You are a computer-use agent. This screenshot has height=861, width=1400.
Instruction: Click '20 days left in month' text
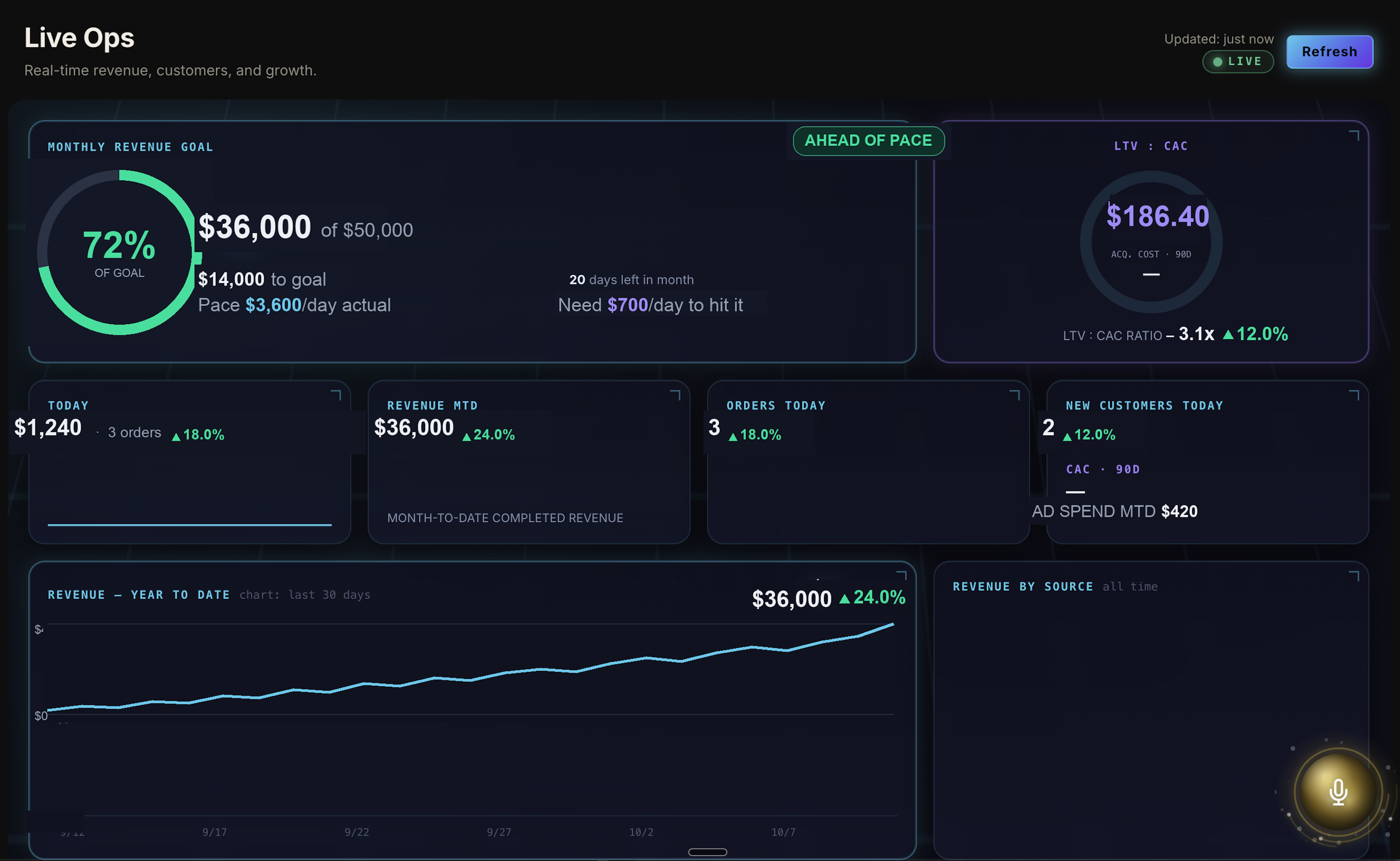[631, 280]
